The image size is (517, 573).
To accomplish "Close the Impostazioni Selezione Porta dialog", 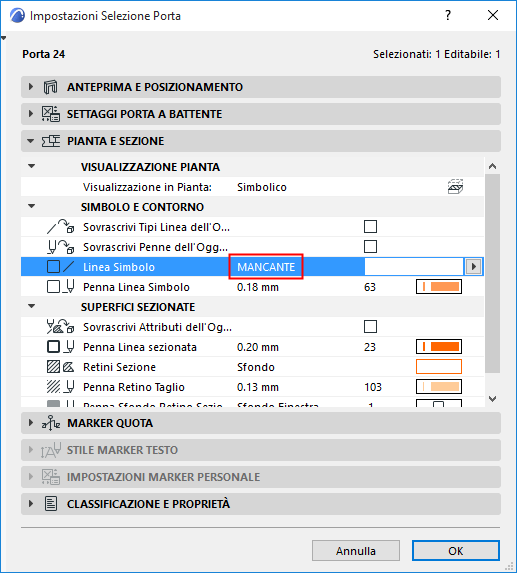I will [x=493, y=15].
